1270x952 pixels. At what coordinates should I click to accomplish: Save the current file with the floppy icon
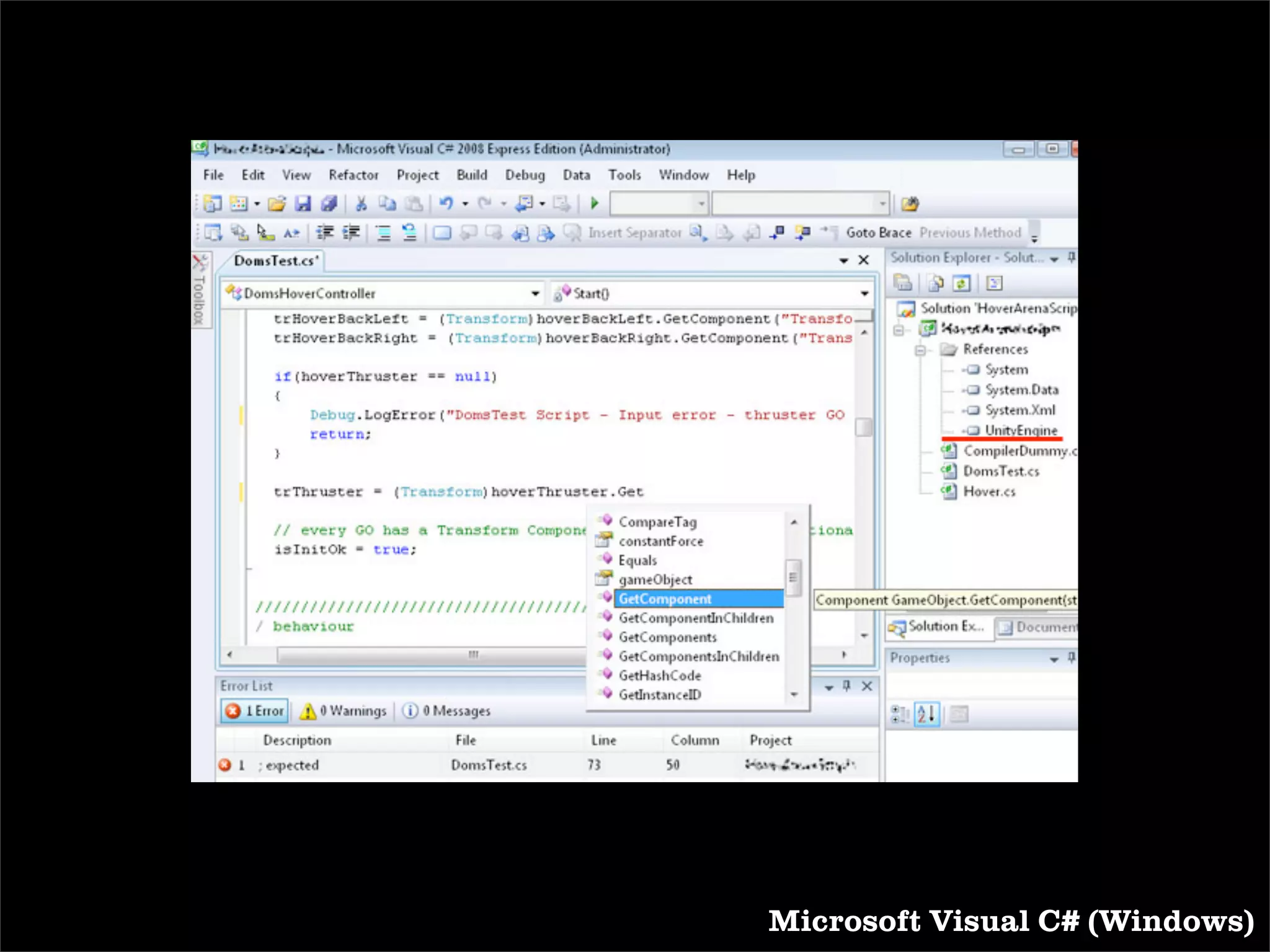[303, 203]
